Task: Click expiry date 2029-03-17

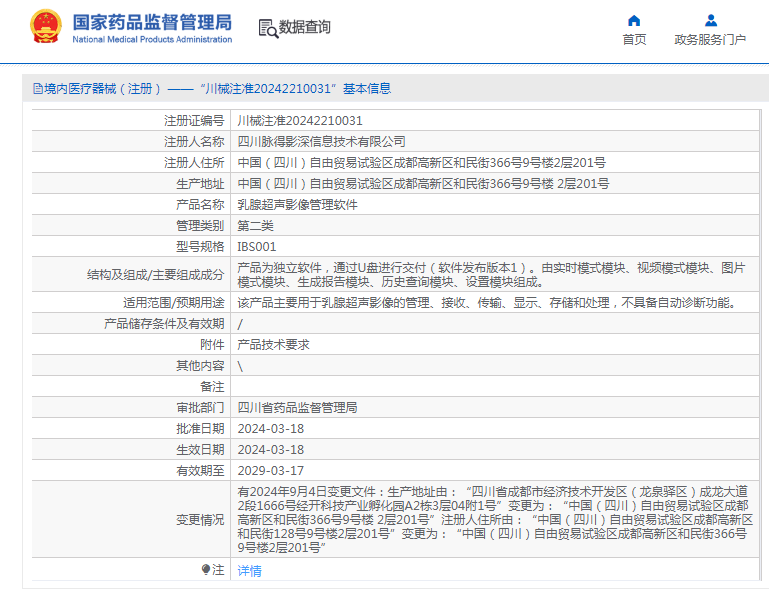Action: pos(271,471)
